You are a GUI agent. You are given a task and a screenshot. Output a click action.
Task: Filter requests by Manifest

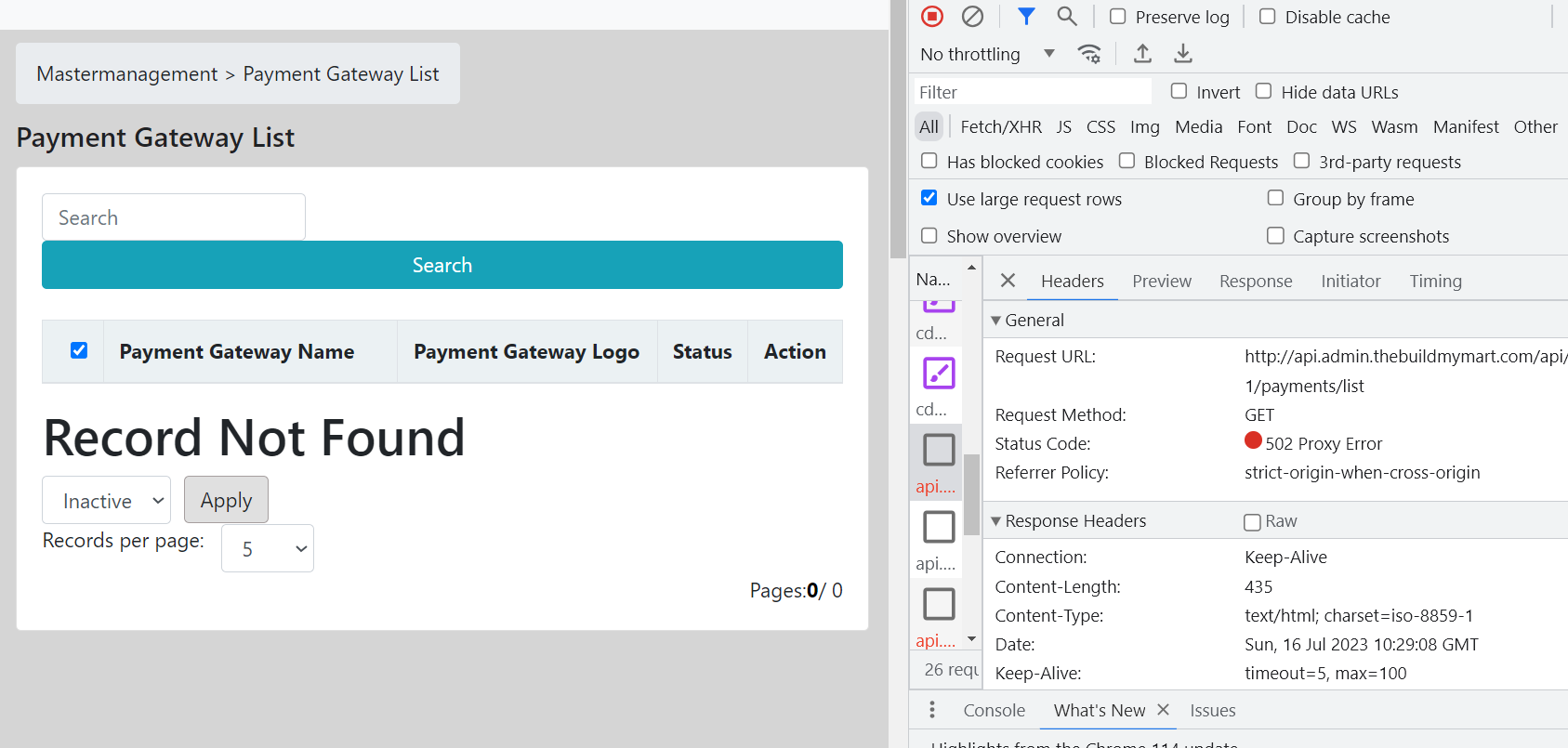pyautogui.click(x=1466, y=126)
